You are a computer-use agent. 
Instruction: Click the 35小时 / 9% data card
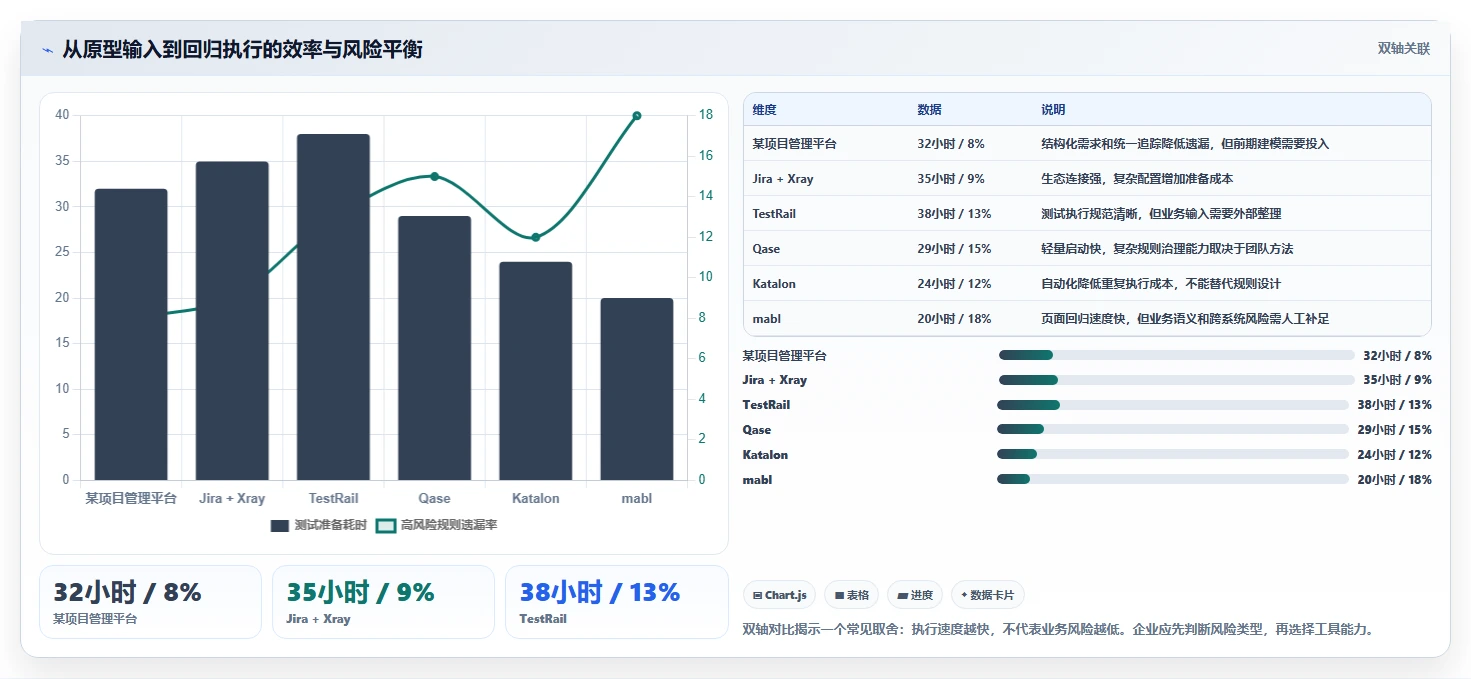[383, 602]
